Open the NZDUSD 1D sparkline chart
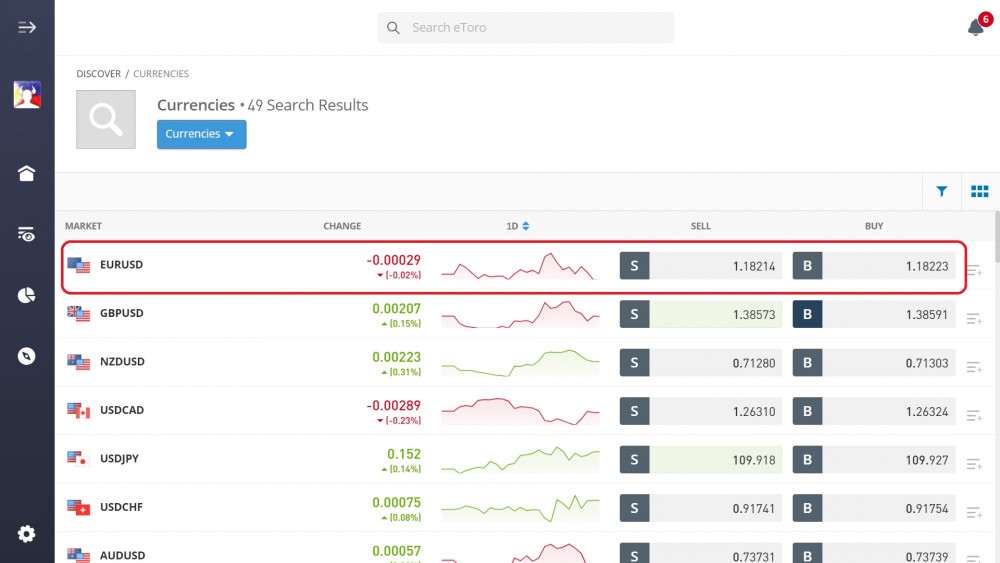 click(x=520, y=363)
